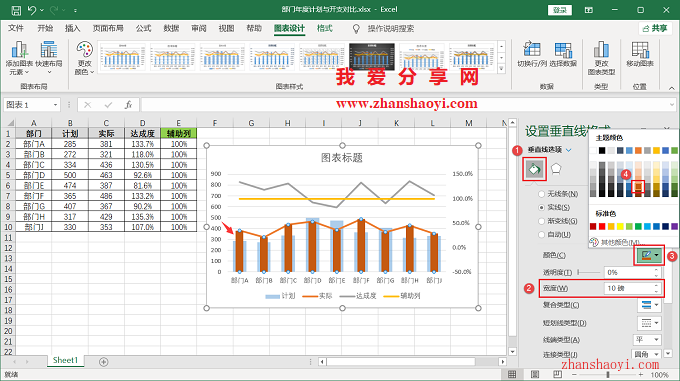Viewport: 680px width, 381px height.
Task: Open the Name Box dropdown arrow
Action: point(56,105)
